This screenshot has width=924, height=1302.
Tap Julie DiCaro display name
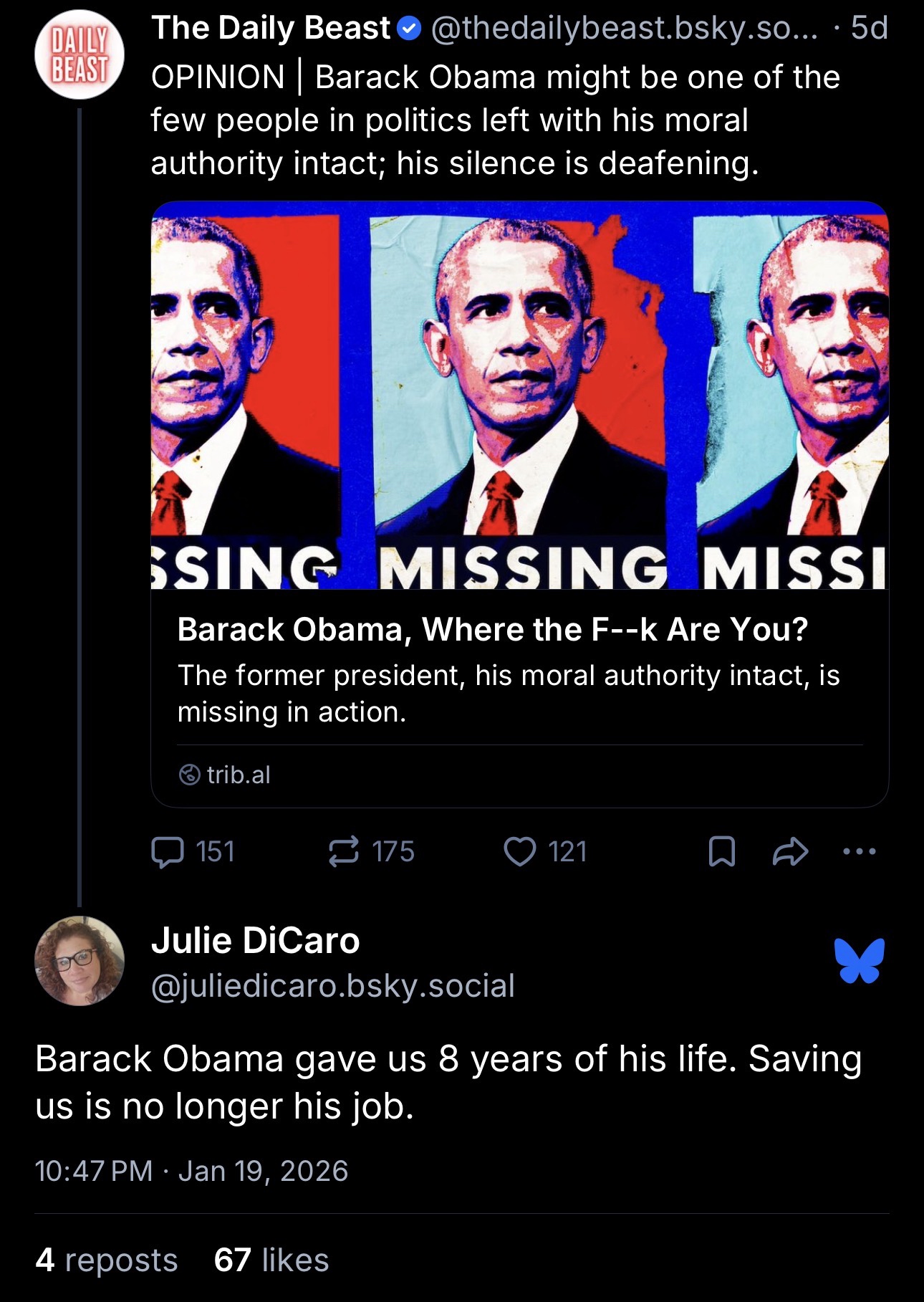[255, 941]
